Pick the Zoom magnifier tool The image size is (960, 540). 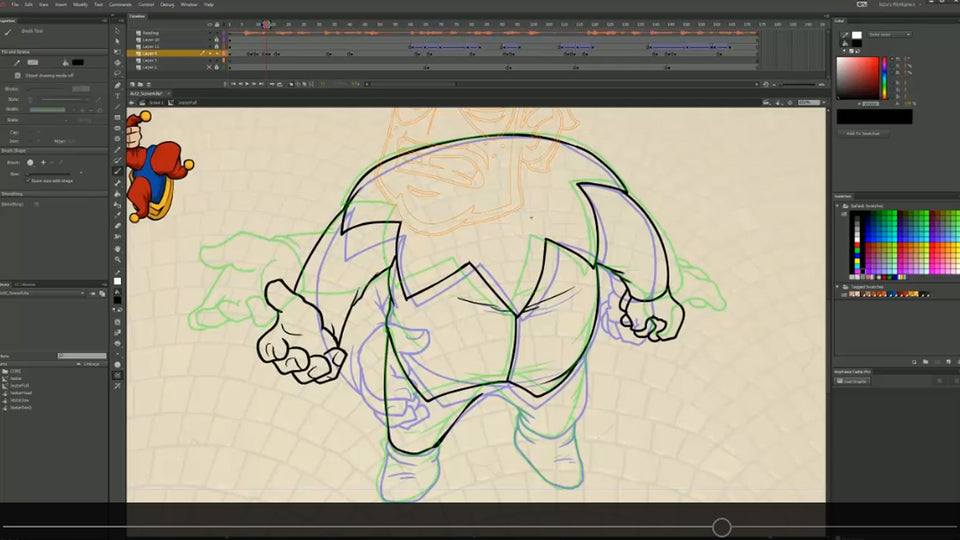[x=117, y=259]
